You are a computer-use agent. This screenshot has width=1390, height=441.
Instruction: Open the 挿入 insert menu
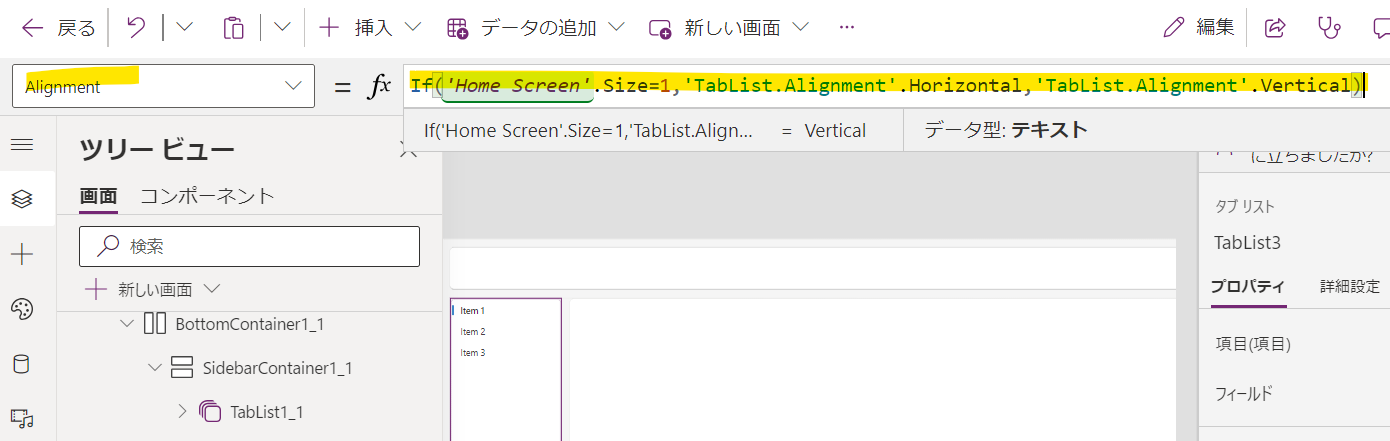tap(370, 28)
